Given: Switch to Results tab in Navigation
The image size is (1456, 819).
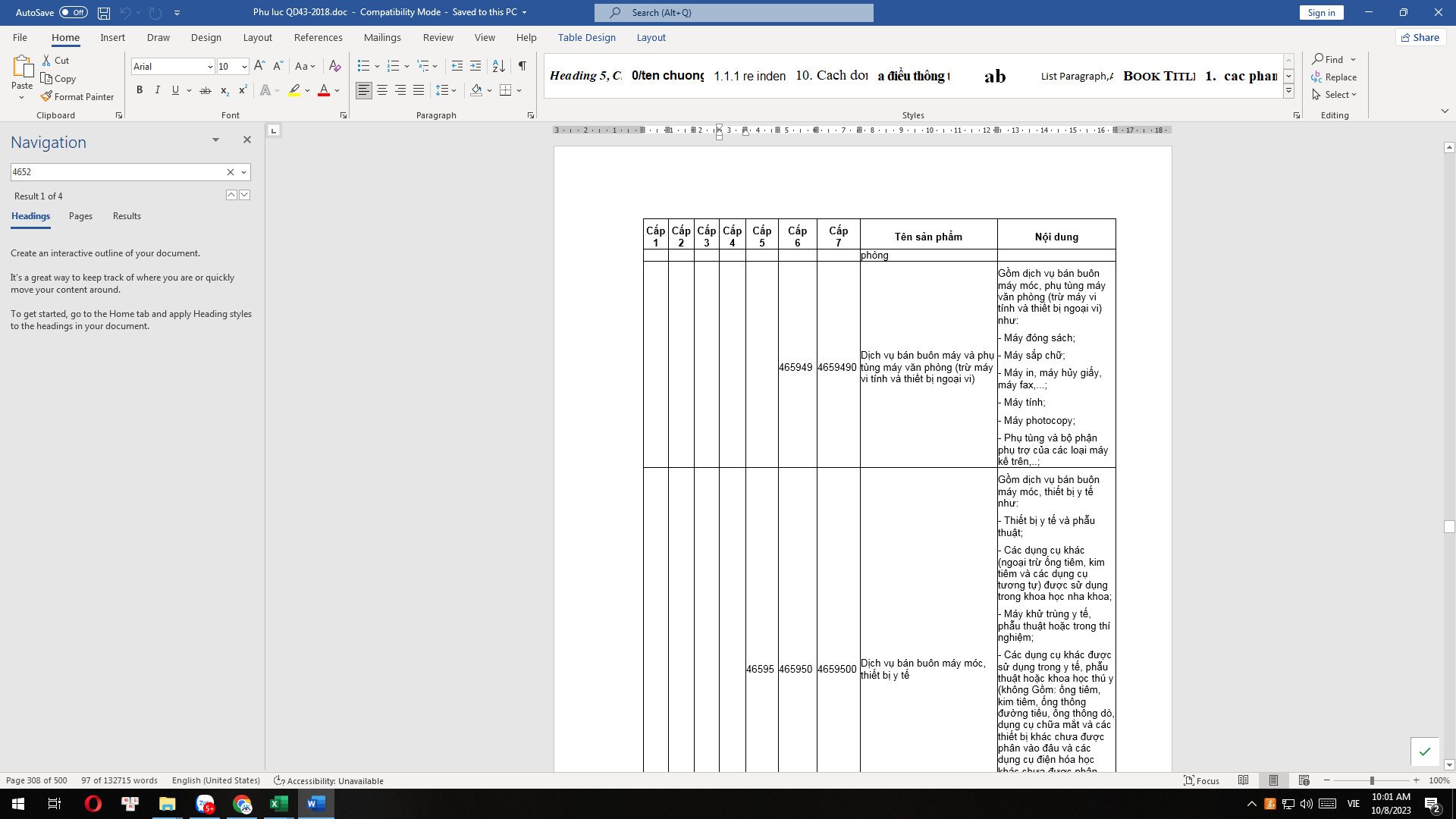Looking at the screenshot, I should click(127, 216).
